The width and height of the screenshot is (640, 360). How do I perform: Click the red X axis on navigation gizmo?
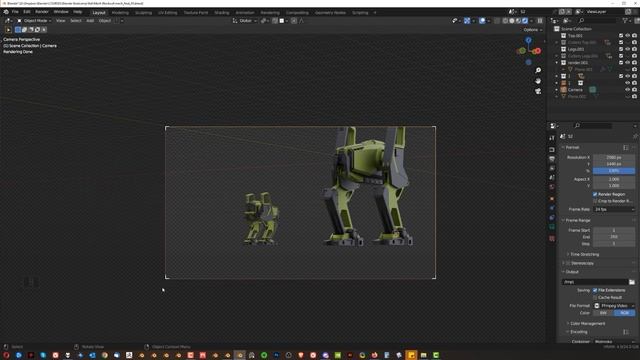pyautogui.click(x=537, y=51)
